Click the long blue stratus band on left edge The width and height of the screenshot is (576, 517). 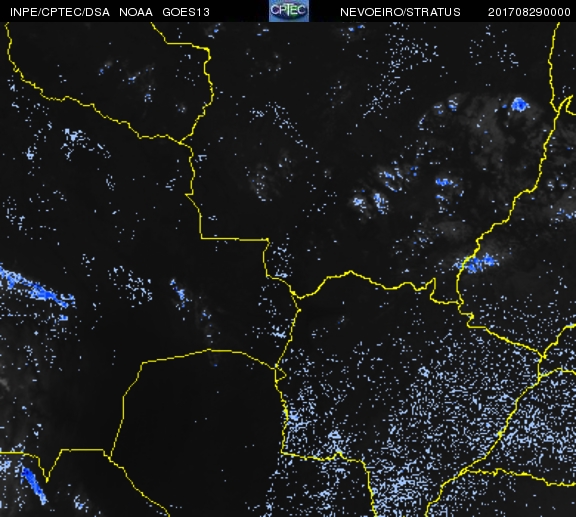coord(37,287)
